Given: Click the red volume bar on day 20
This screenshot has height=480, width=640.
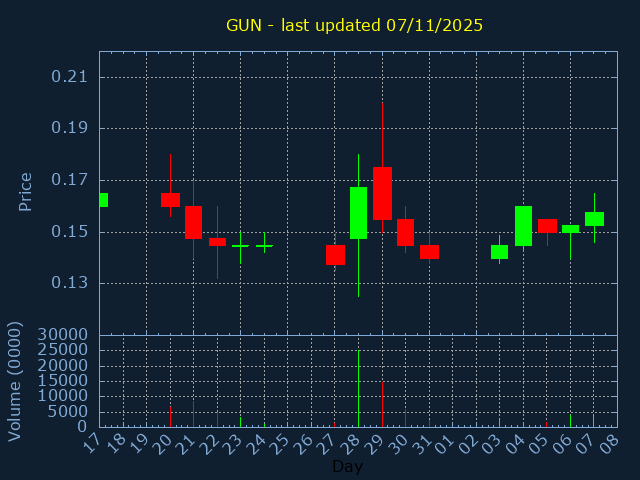Looking at the screenshot, I should coord(170,416).
